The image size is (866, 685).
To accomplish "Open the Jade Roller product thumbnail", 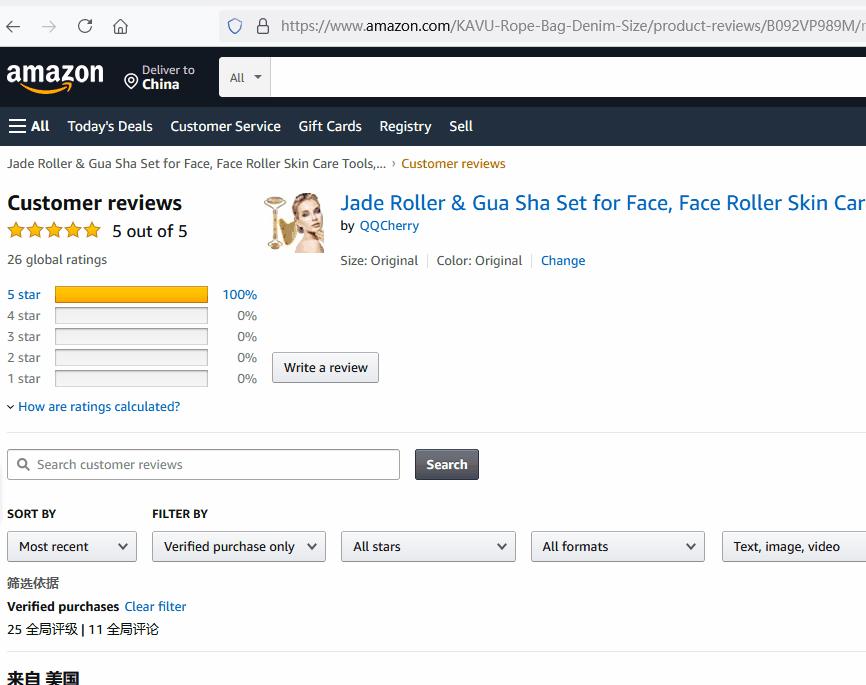I will pos(294,222).
